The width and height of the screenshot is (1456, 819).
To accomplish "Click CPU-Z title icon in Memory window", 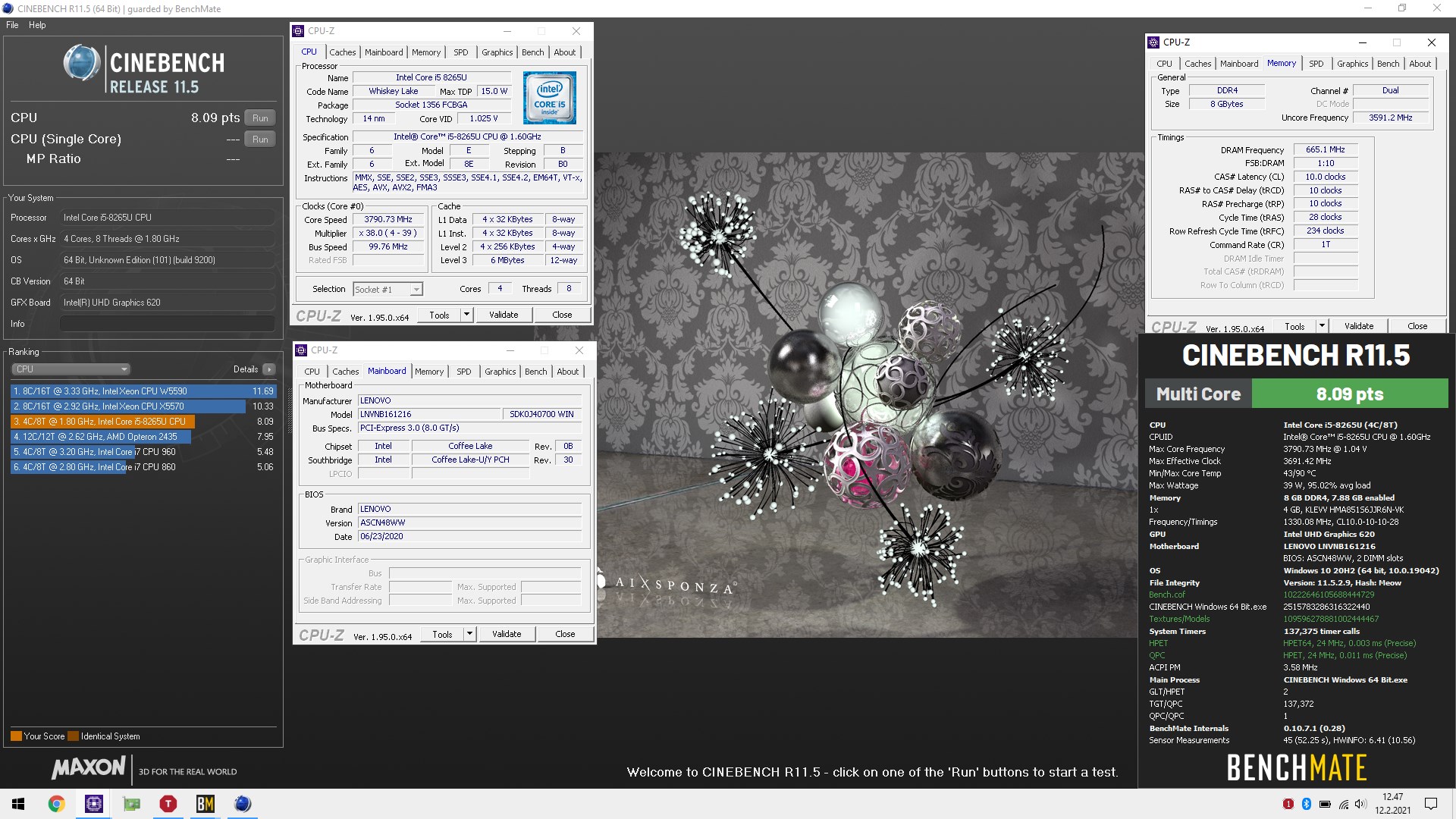I will tap(1153, 42).
